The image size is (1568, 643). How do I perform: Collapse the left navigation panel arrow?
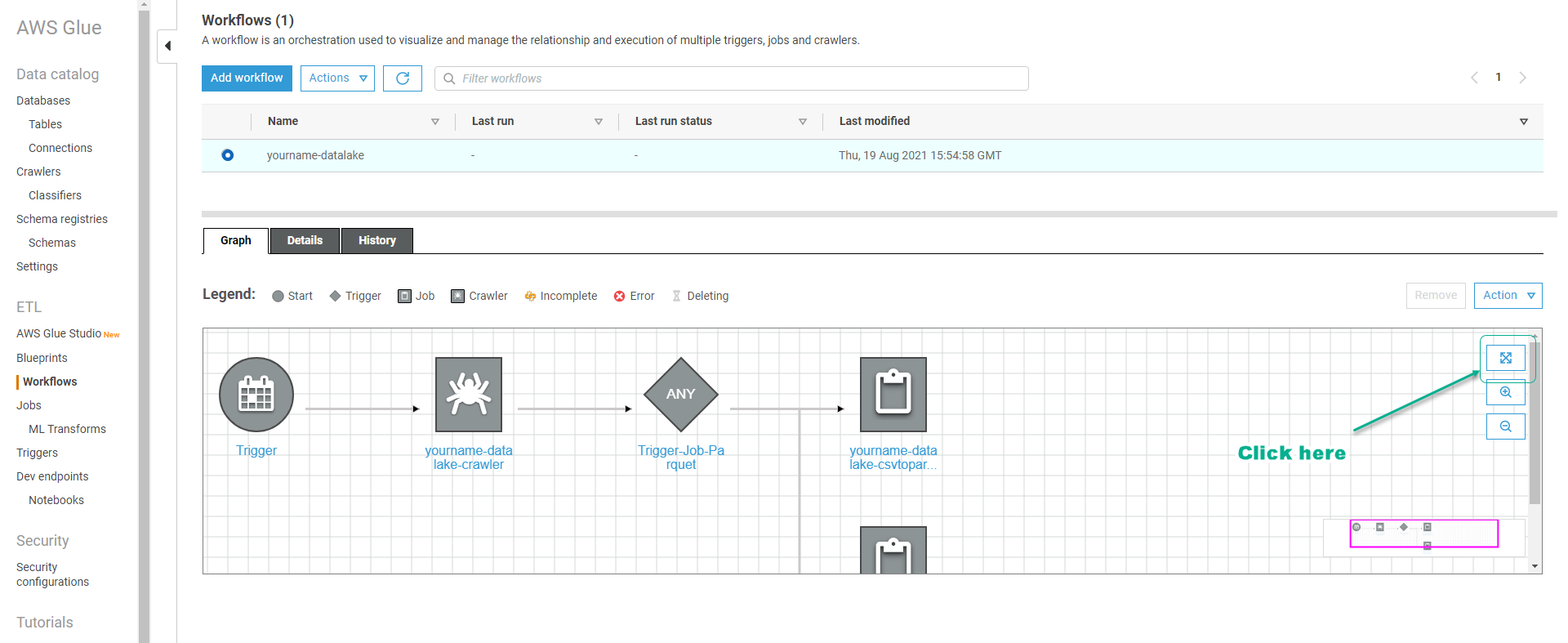(x=167, y=46)
